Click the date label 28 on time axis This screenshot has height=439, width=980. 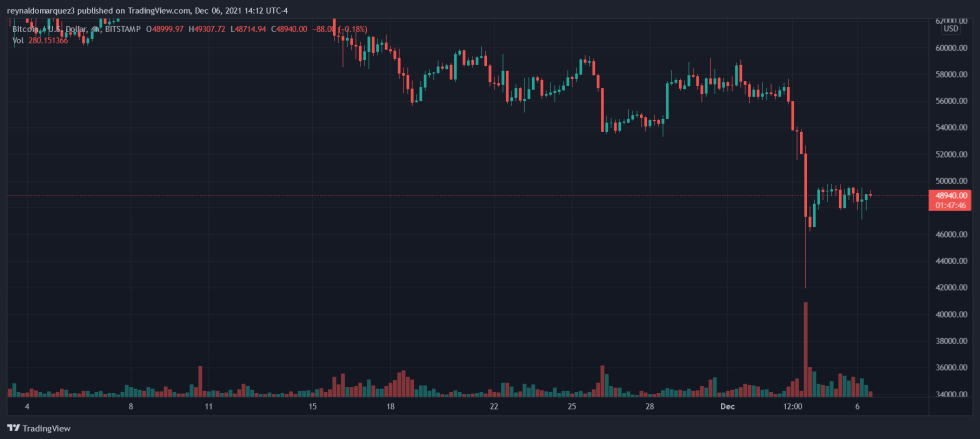click(x=649, y=407)
